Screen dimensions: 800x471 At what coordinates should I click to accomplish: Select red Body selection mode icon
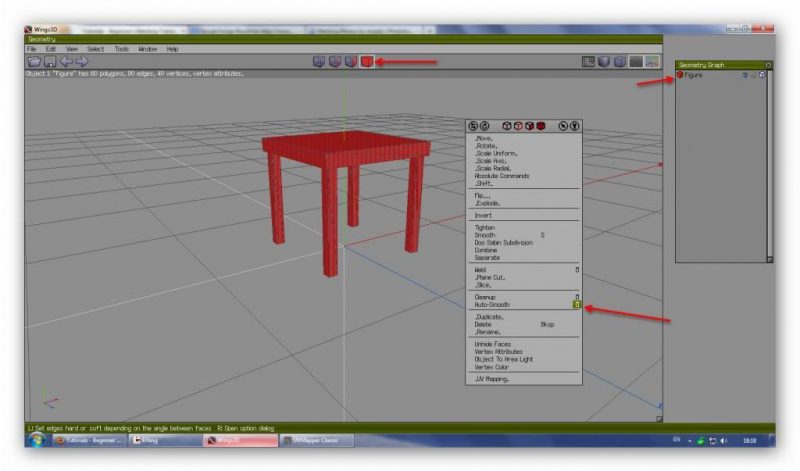pyautogui.click(x=368, y=62)
